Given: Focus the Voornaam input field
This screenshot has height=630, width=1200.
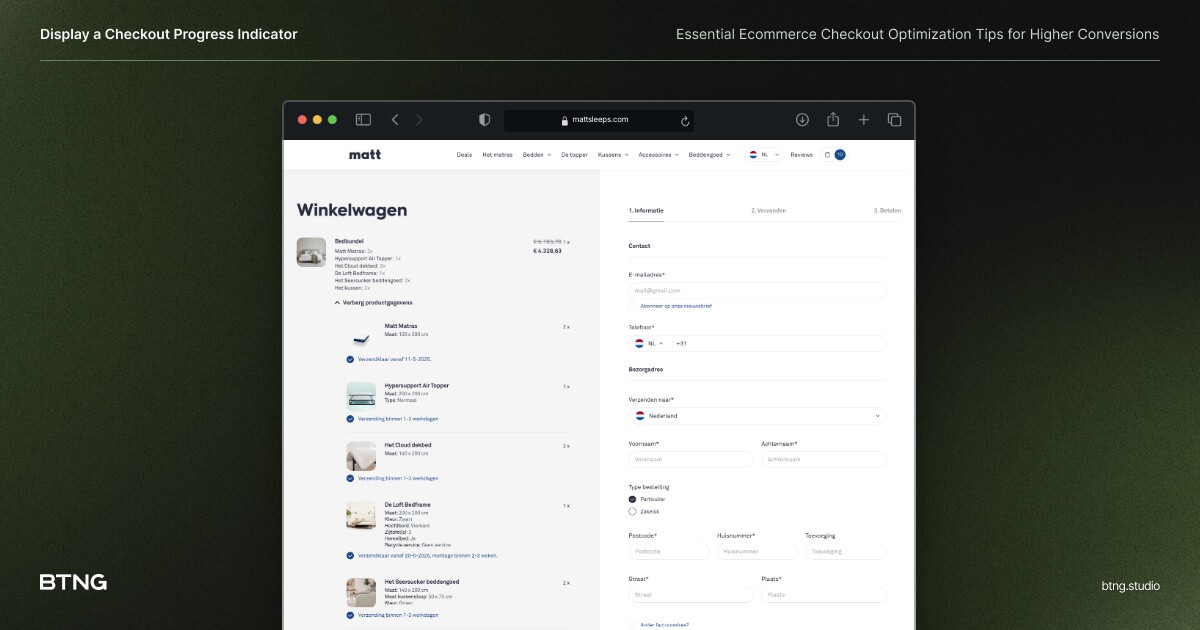Looking at the screenshot, I should pos(691,460).
